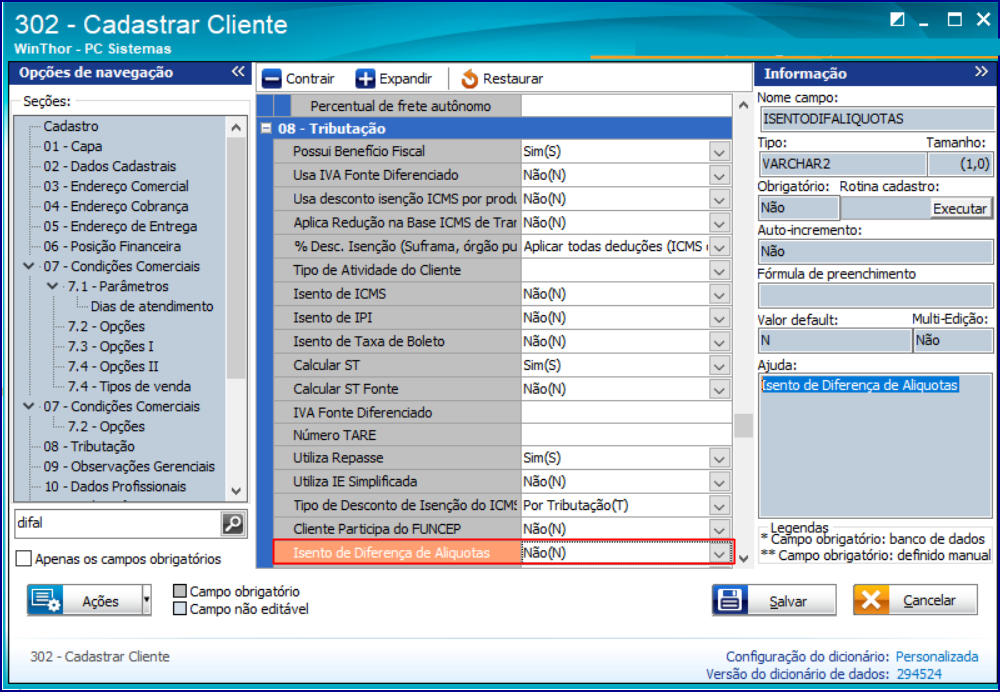Click the property grid scroll up arrow

click(x=743, y=105)
